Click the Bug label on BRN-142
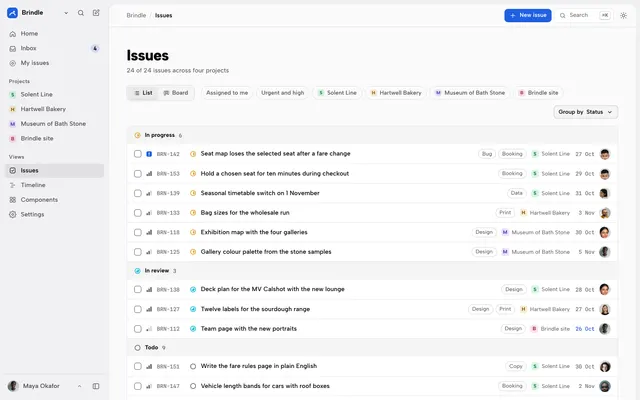Image resolution: width=640 pixels, height=400 pixels. click(487, 154)
